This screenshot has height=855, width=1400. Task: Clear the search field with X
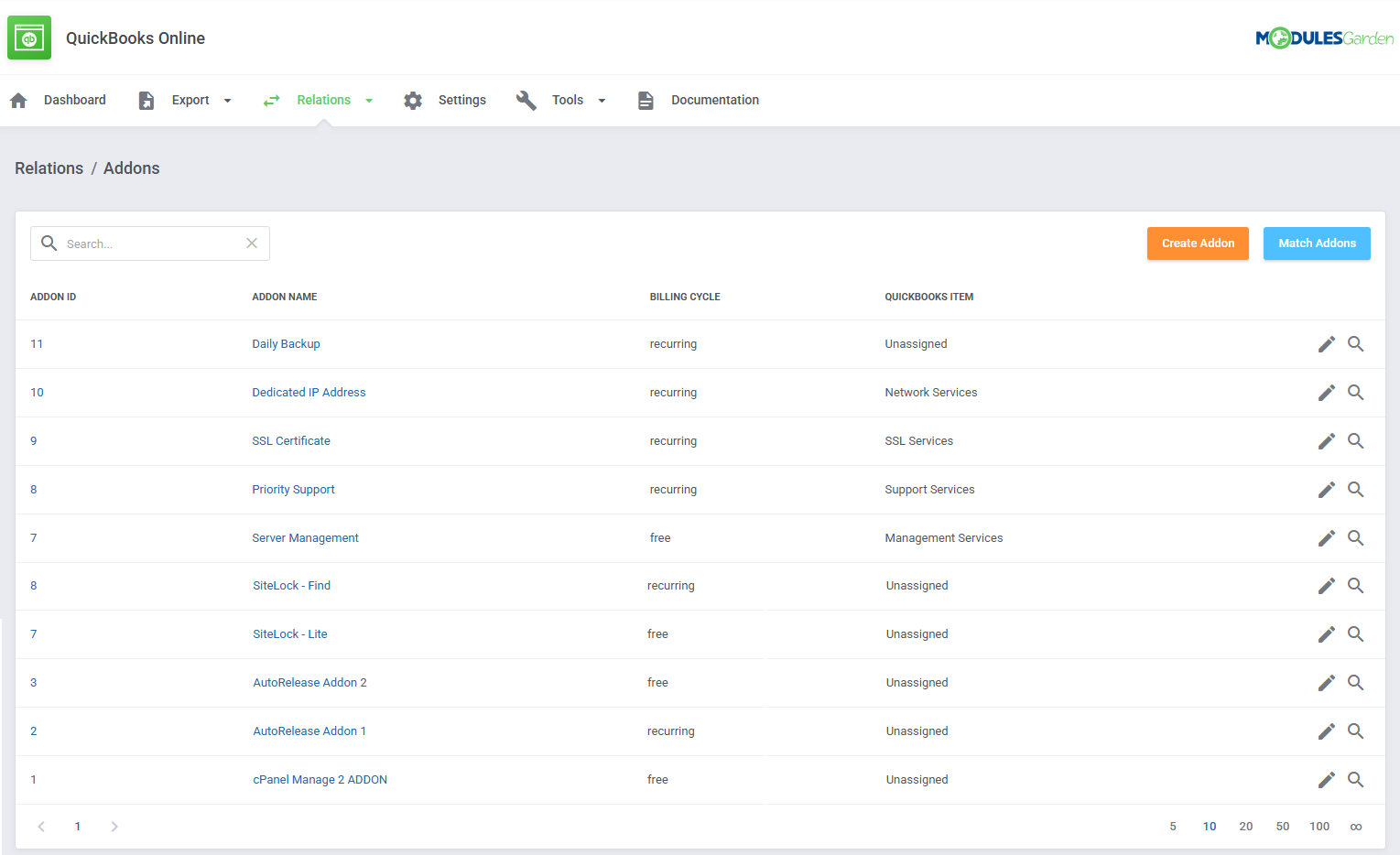coord(252,244)
